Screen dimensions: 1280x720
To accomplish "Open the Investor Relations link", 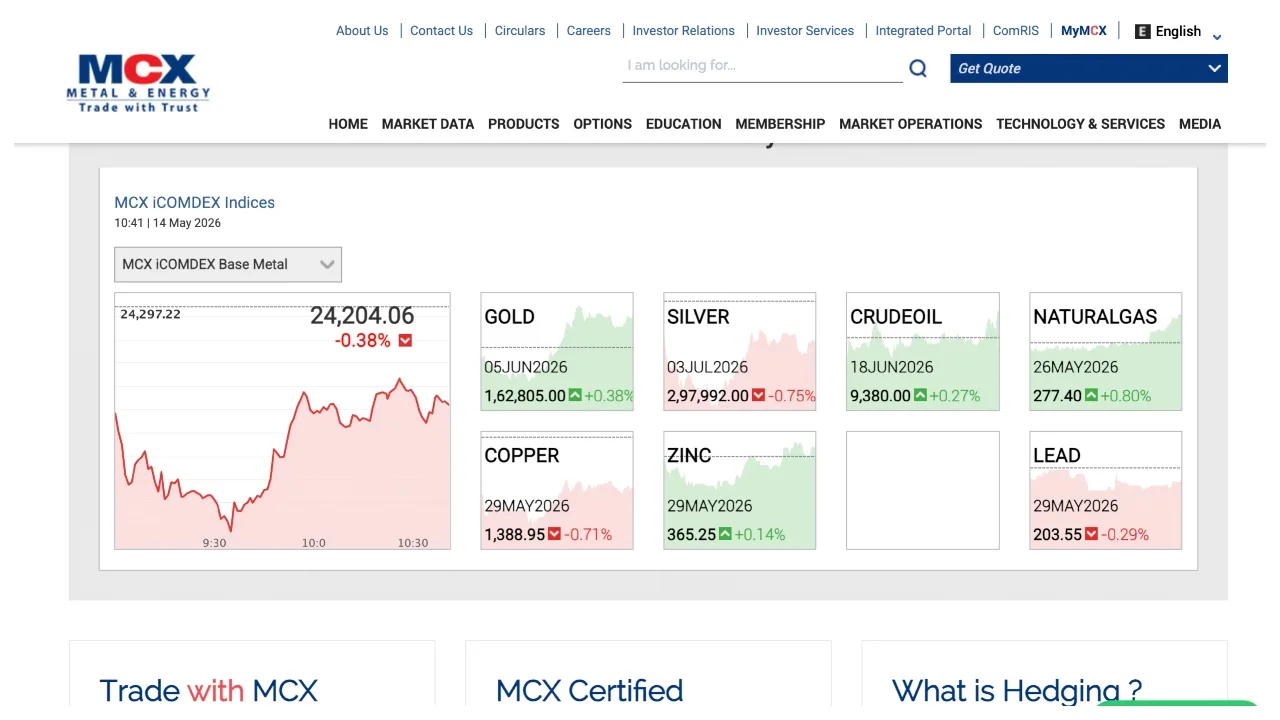I will click(684, 31).
